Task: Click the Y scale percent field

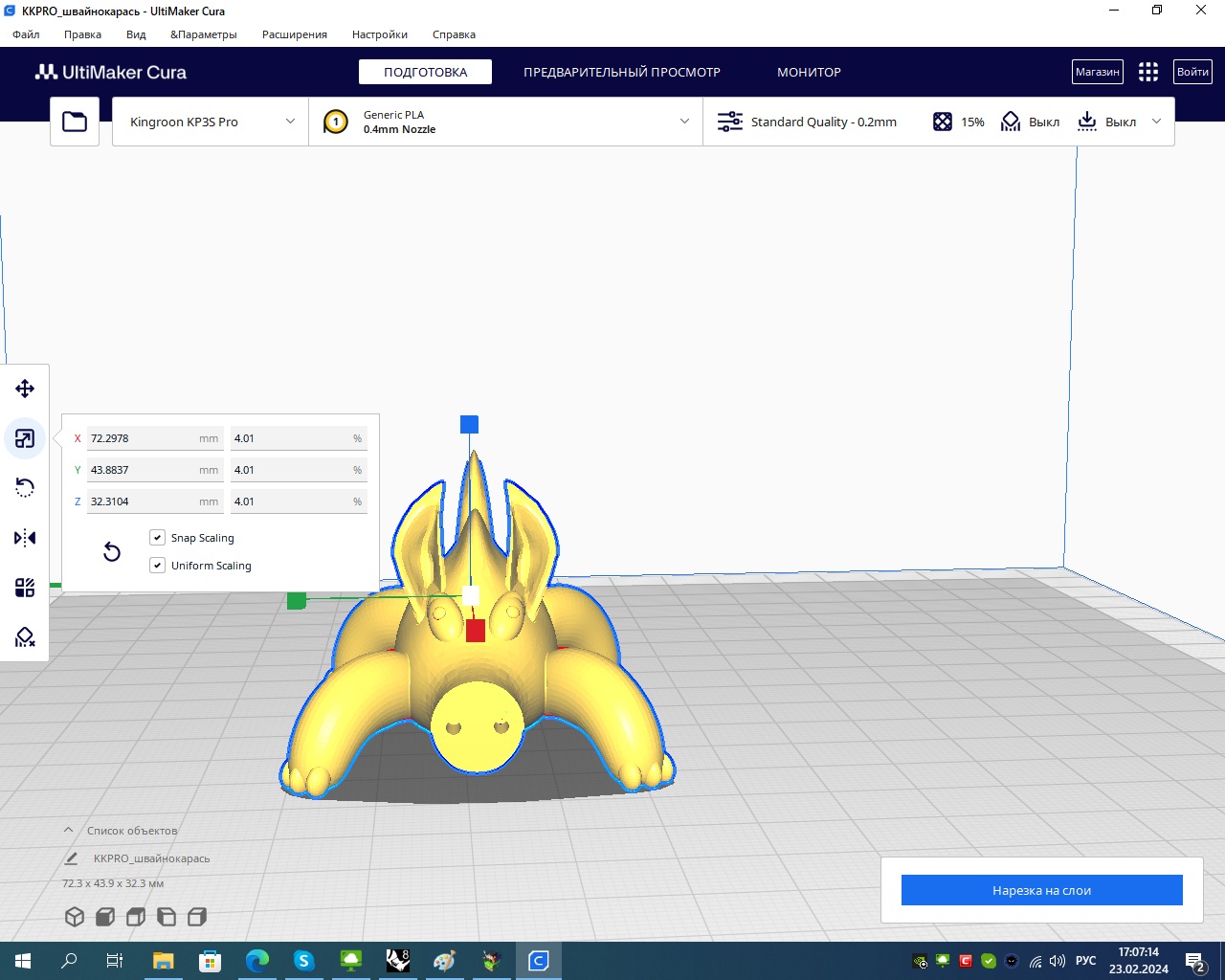Action: [299, 470]
